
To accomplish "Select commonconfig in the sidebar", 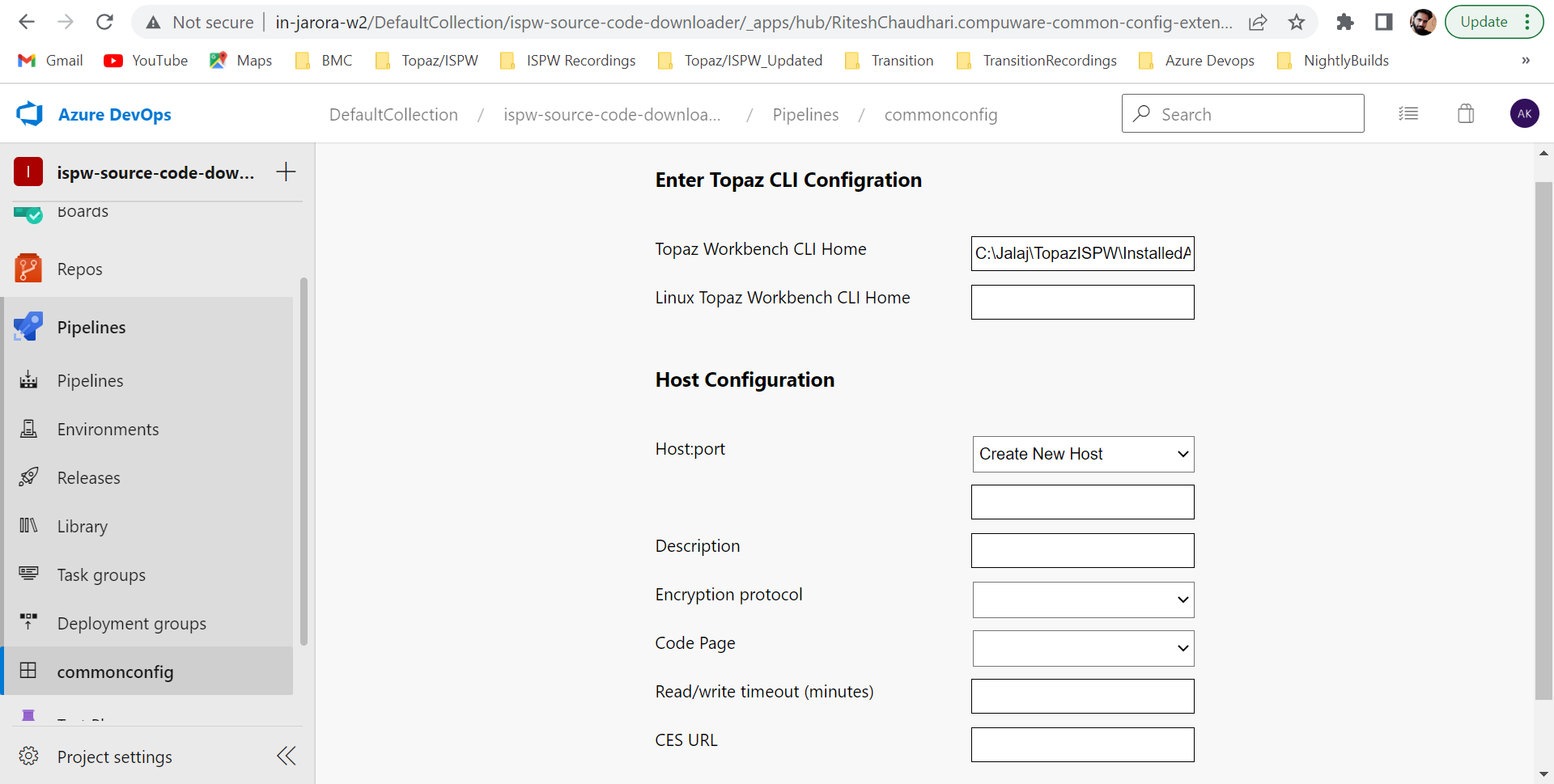I will pyautogui.click(x=148, y=671).
